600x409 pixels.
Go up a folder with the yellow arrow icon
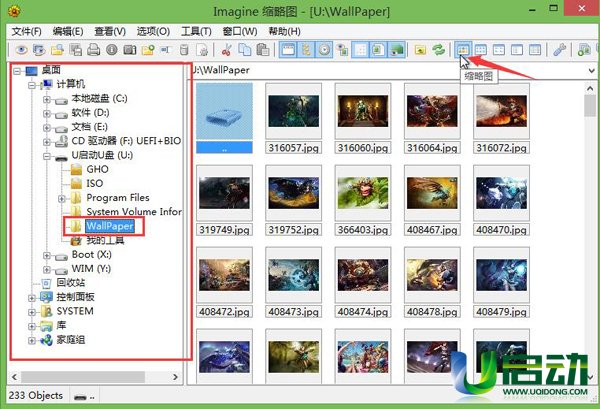[420, 50]
